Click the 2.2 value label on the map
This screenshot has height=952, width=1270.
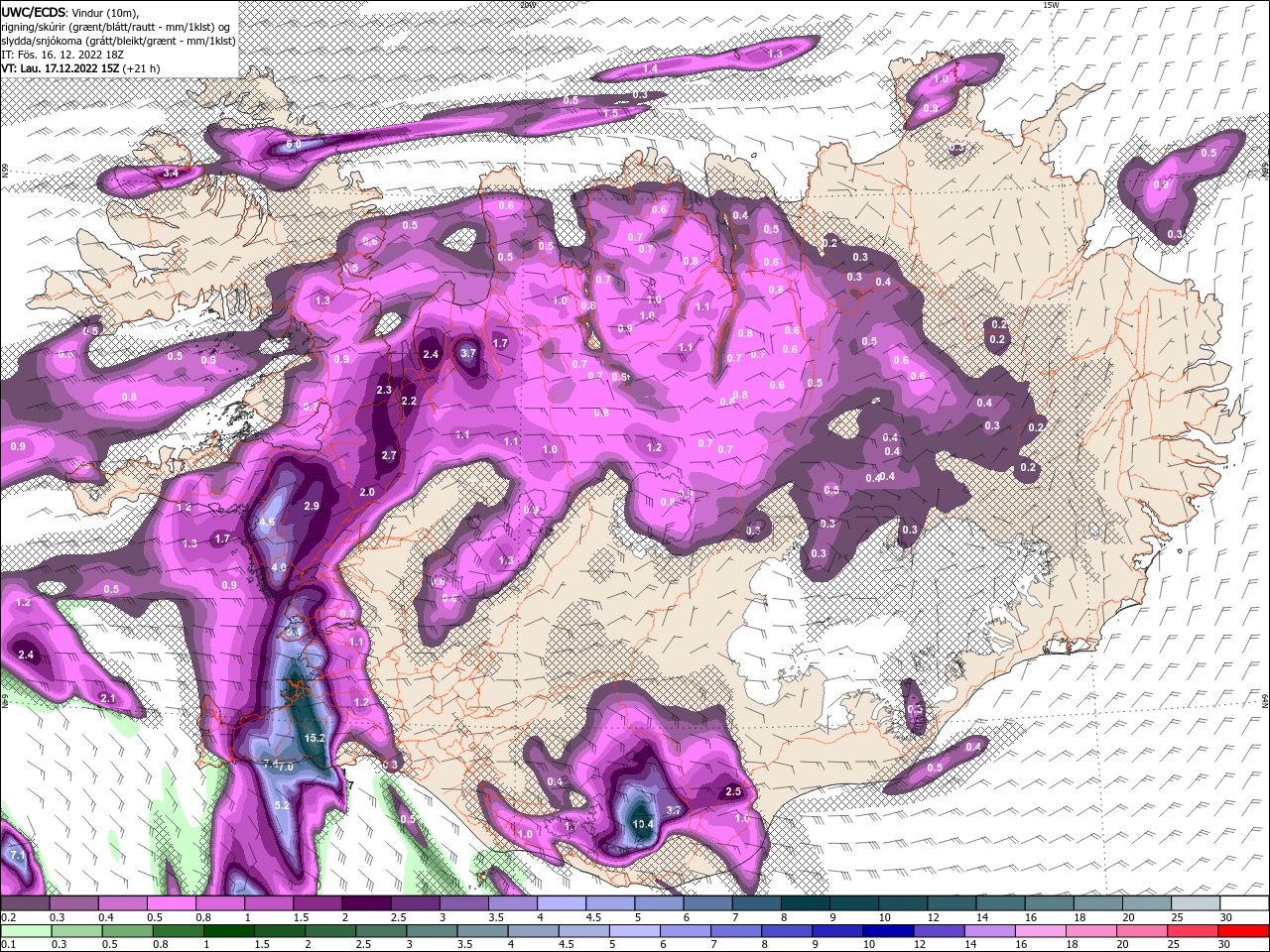pyautogui.click(x=409, y=402)
